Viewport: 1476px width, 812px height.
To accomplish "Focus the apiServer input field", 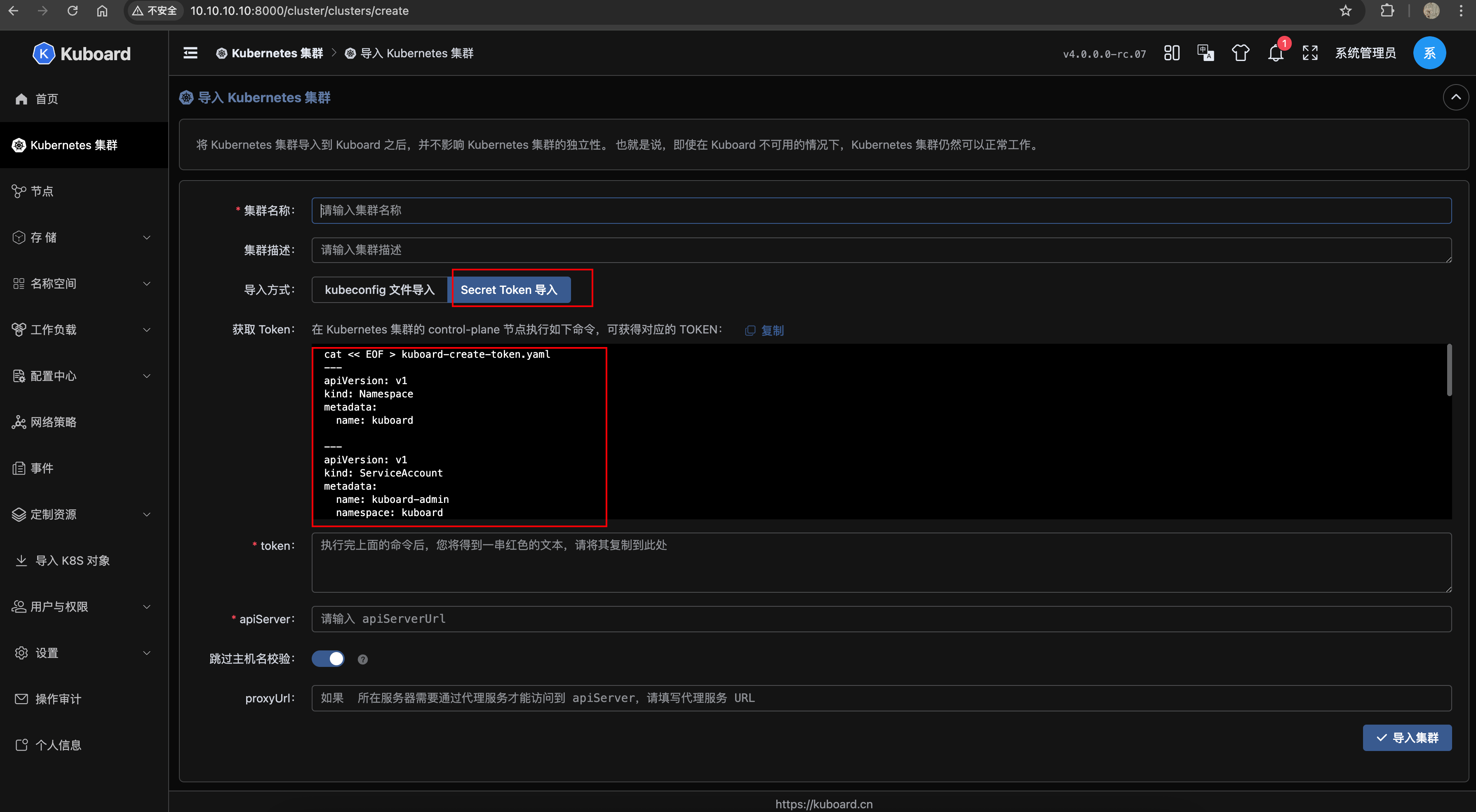I will 881,619.
